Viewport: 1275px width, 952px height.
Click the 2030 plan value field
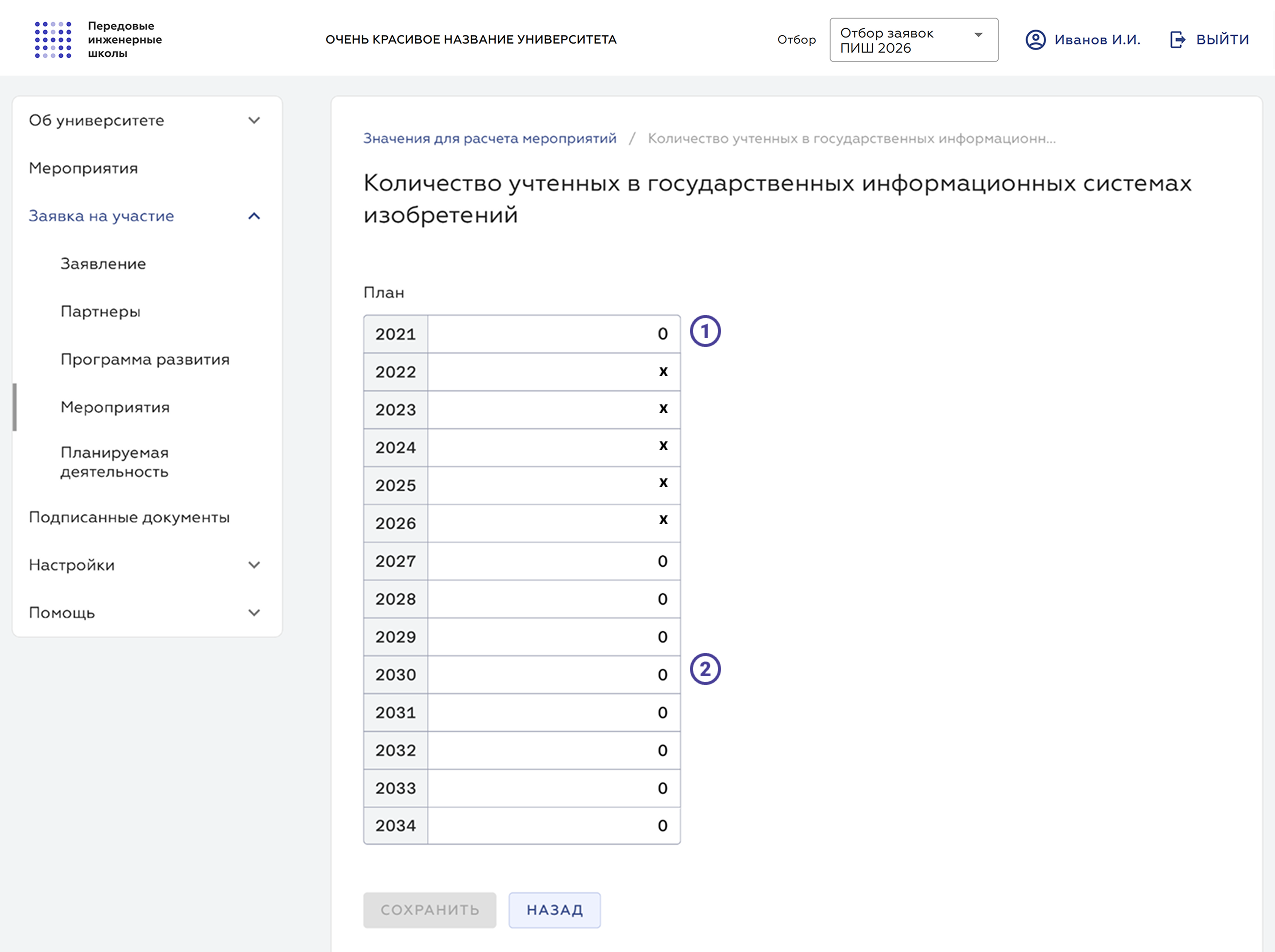pyautogui.click(x=554, y=675)
